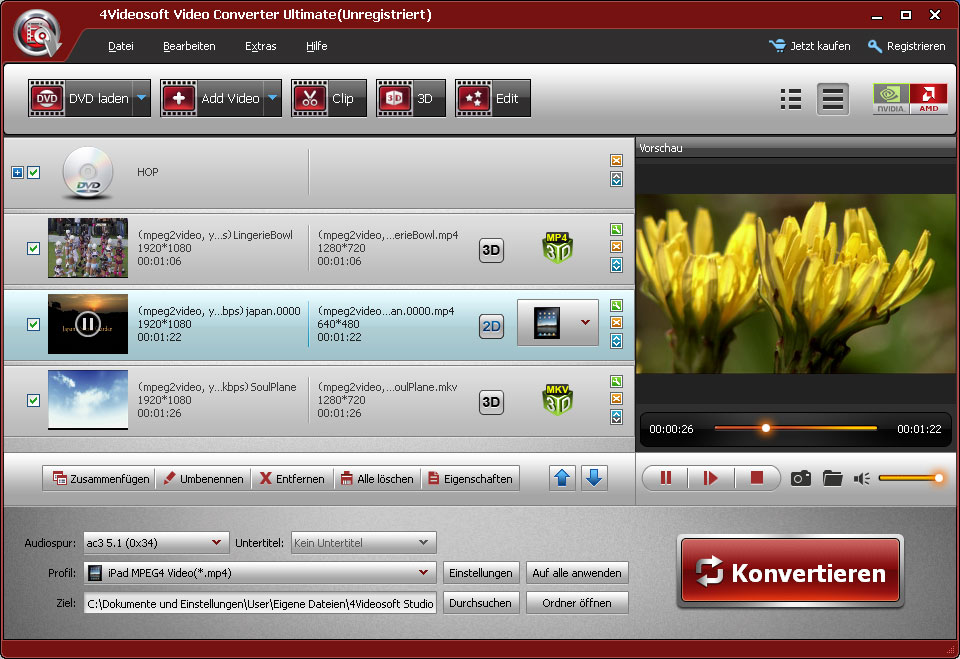The image size is (960, 659).
Task: Uncheck the japan.0000 video checkbox
Action: 34,325
